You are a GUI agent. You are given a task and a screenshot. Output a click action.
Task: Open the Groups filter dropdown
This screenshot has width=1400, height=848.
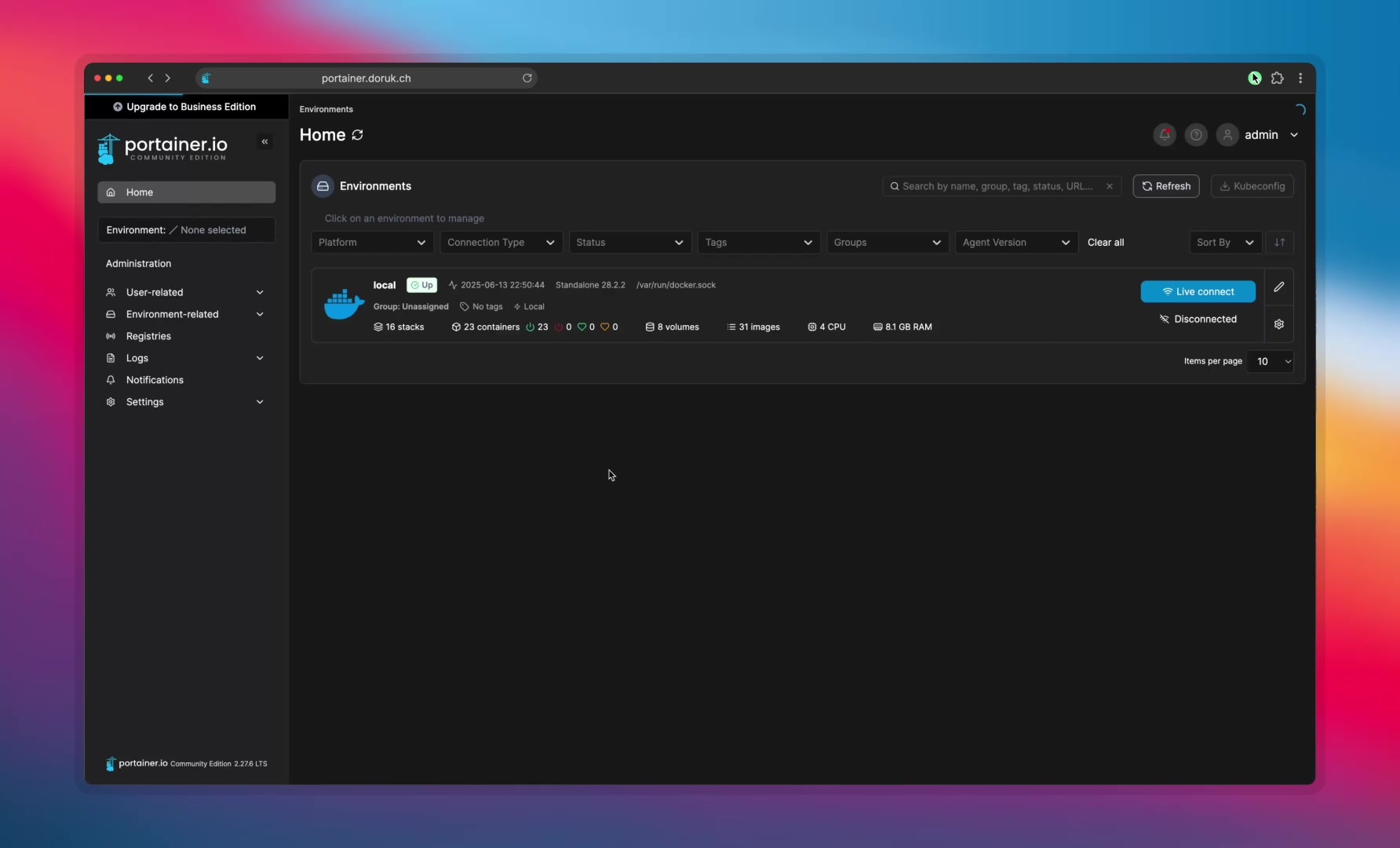point(888,243)
